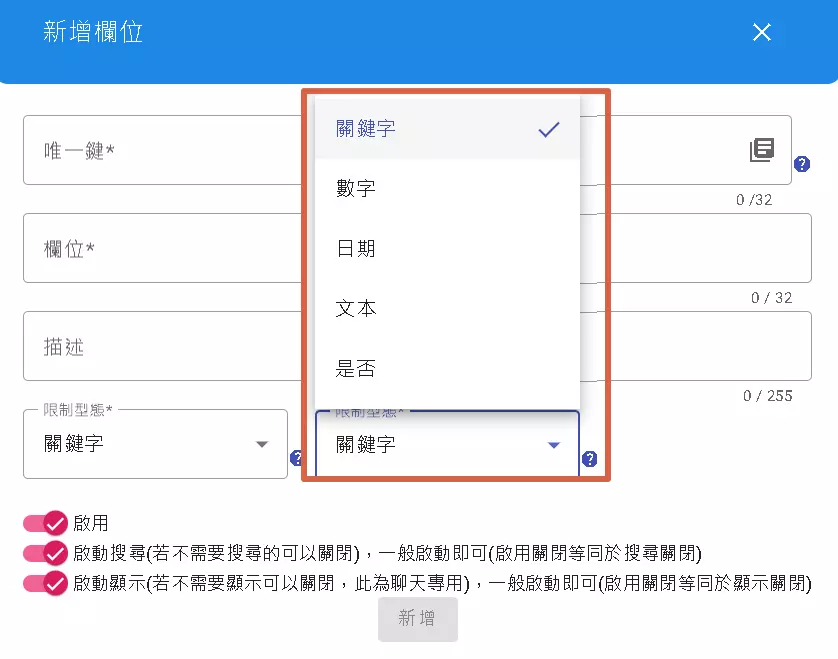
Task: Click the blue arrow of the open dropdown
Action: pos(554,445)
